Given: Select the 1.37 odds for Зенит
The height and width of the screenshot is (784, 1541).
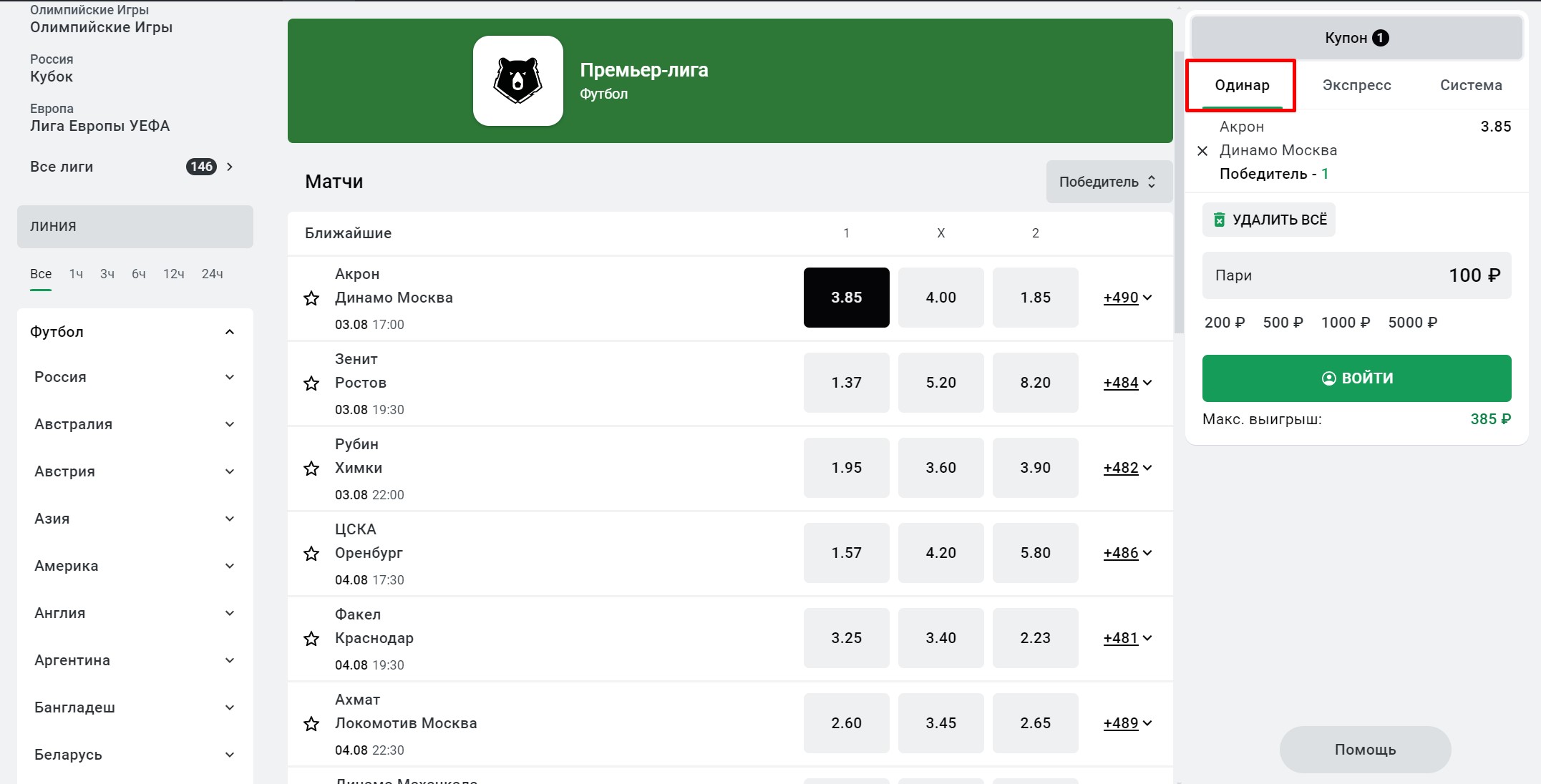Looking at the screenshot, I should point(846,383).
